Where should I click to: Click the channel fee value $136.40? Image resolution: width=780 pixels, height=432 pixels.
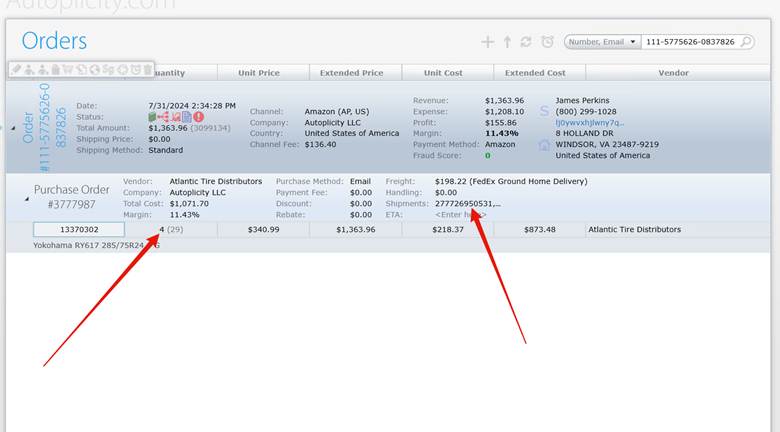click(320, 144)
